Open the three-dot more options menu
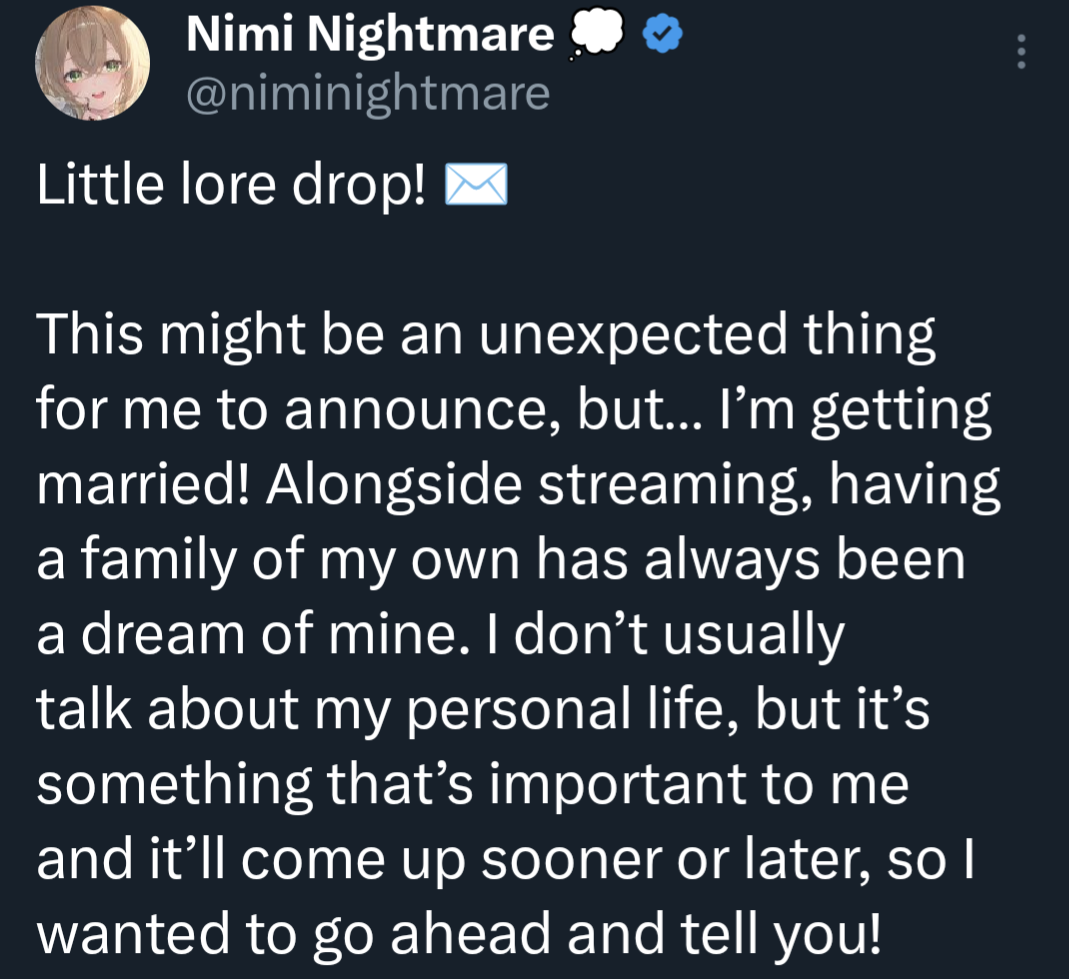Image resolution: width=1069 pixels, height=979 pixels. (x=1020, y=51)
